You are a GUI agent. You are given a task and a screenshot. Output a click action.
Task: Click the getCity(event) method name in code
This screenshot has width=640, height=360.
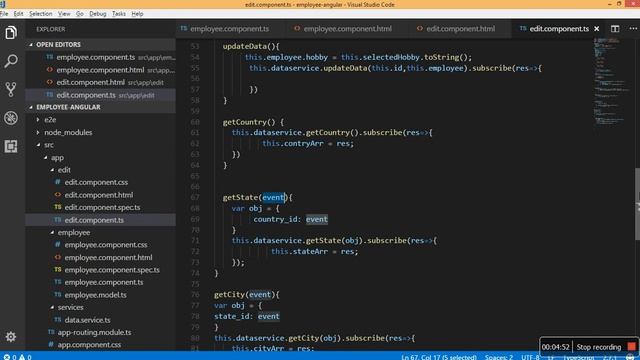tap(244, 294)
